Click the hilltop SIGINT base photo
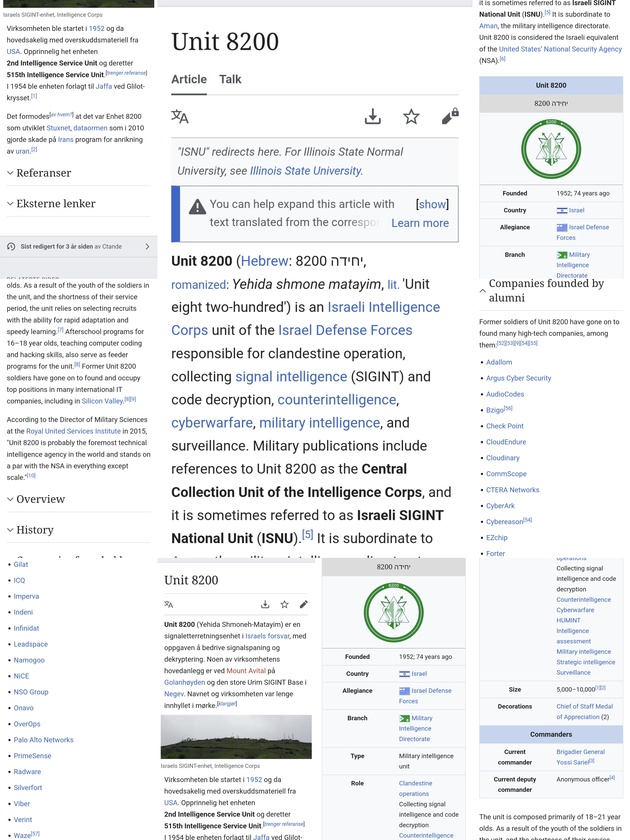Viewport: 630px width, 840px height. point(236,736)
